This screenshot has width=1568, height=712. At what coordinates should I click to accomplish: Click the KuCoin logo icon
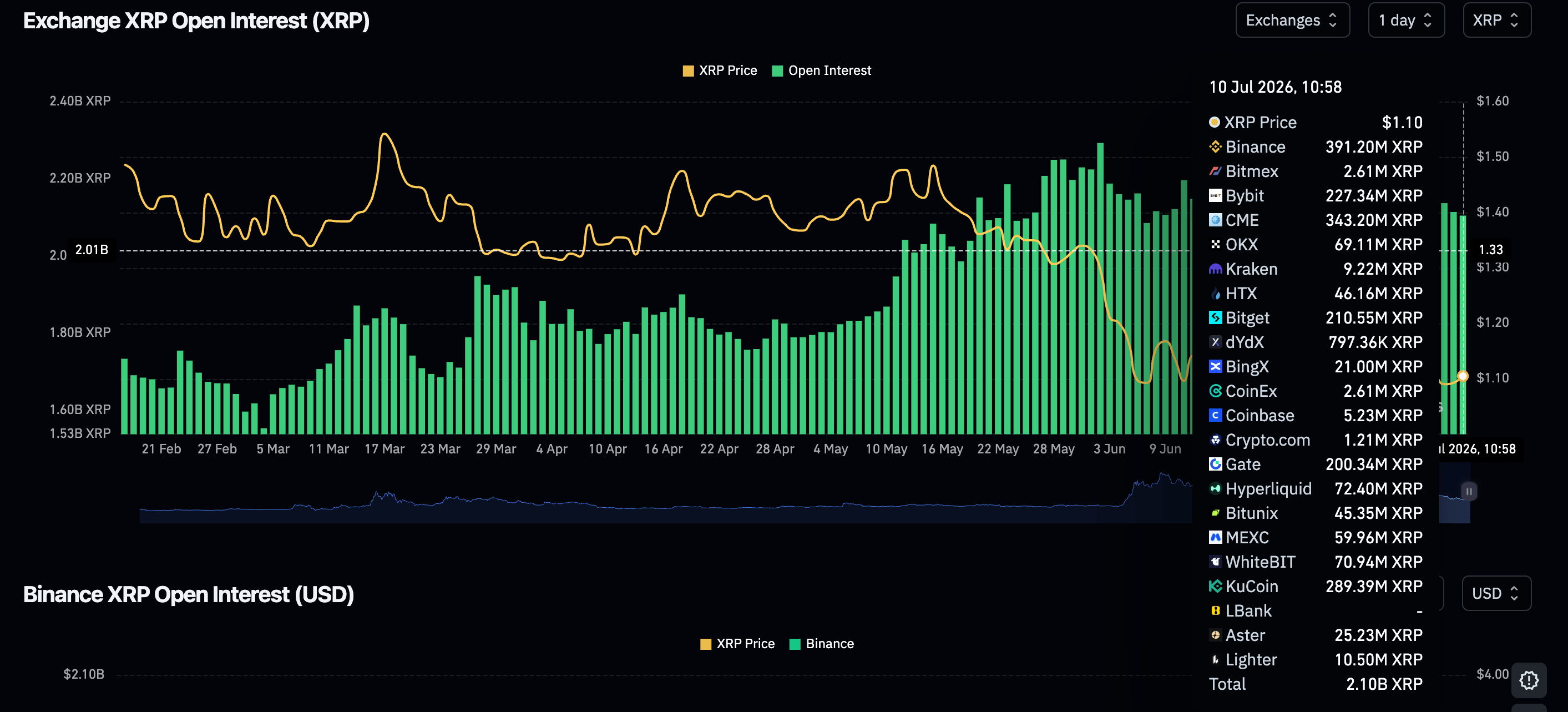point(1215,586)
